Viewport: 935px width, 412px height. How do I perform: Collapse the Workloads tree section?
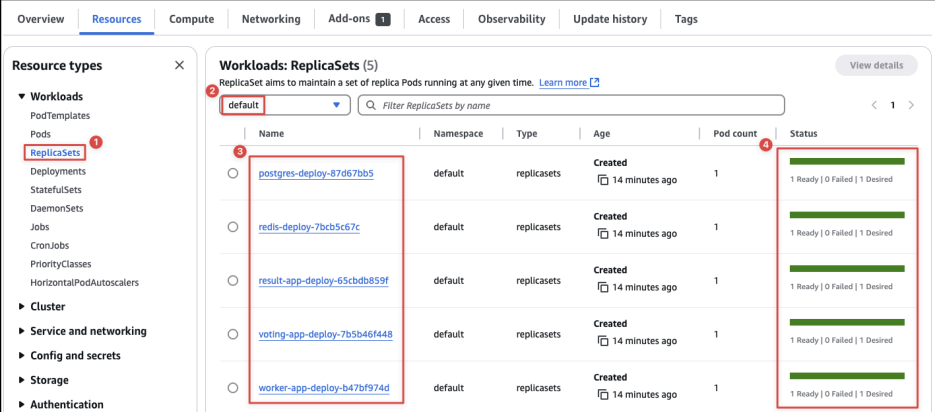(21, 97)
